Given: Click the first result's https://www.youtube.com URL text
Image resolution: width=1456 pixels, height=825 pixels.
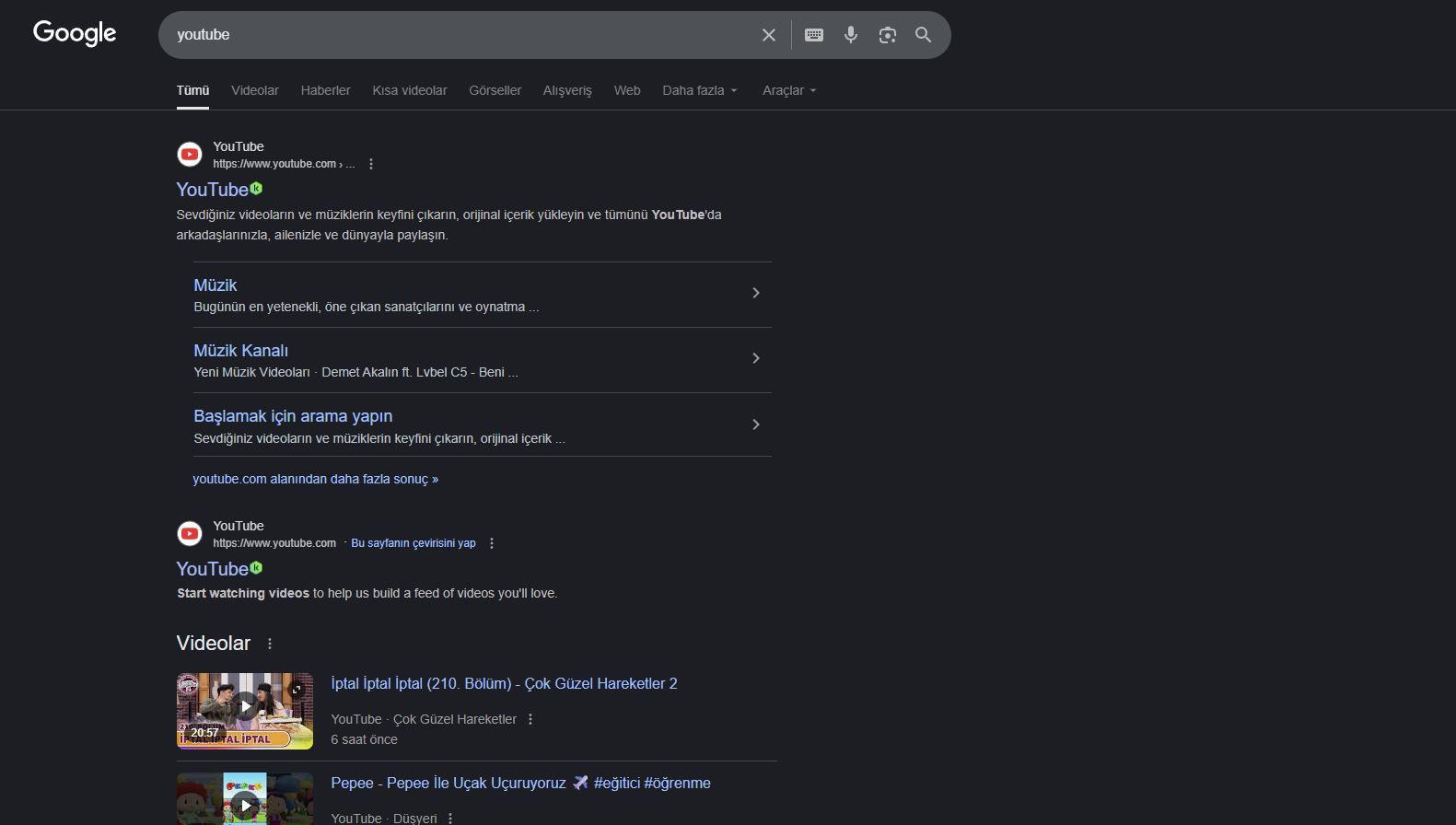Looking at the screenshot, I should pyautogui.click(x=274, y=164).
